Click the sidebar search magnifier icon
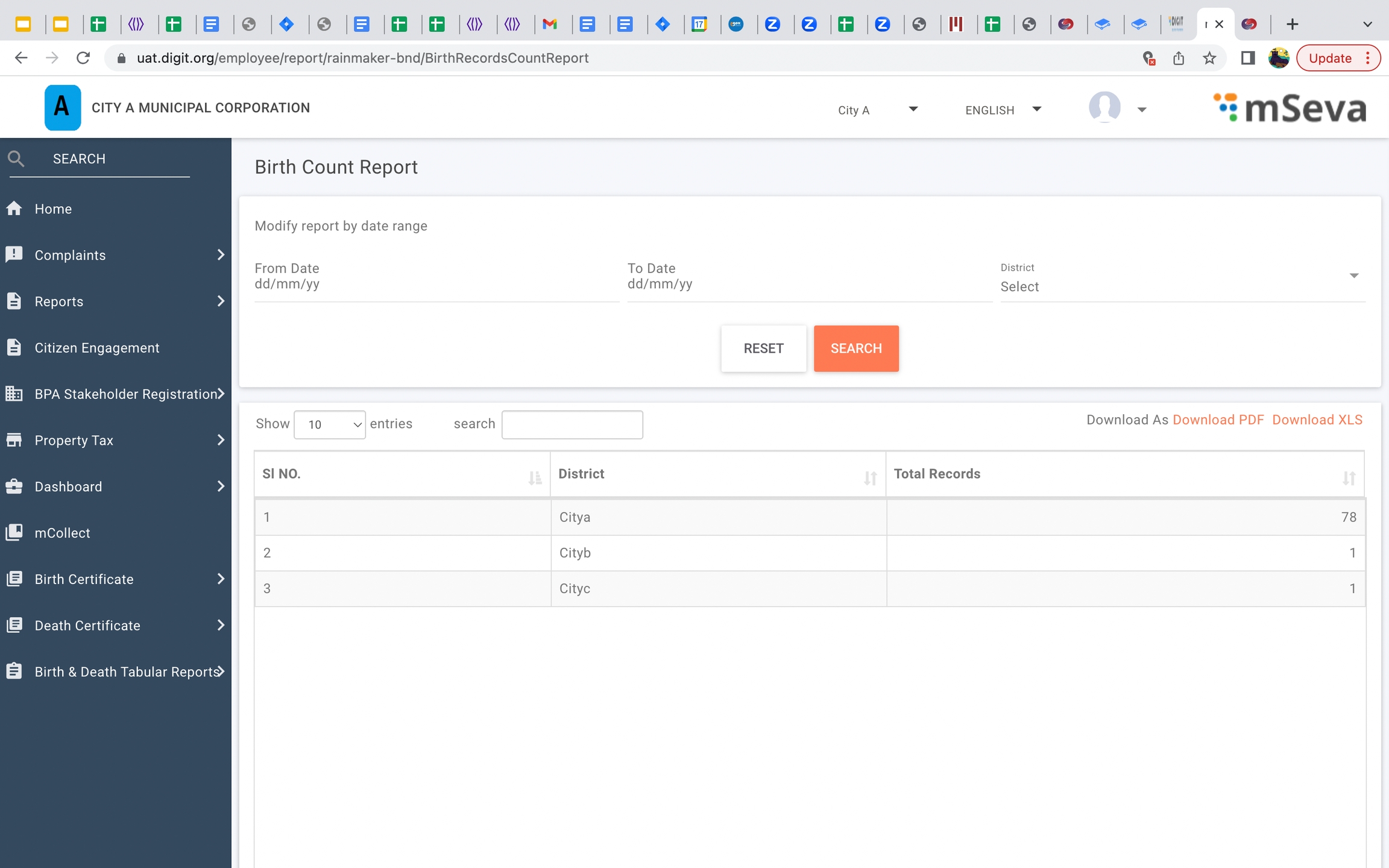This screenshot has height=868, width=1389. (x=16, y=159)
